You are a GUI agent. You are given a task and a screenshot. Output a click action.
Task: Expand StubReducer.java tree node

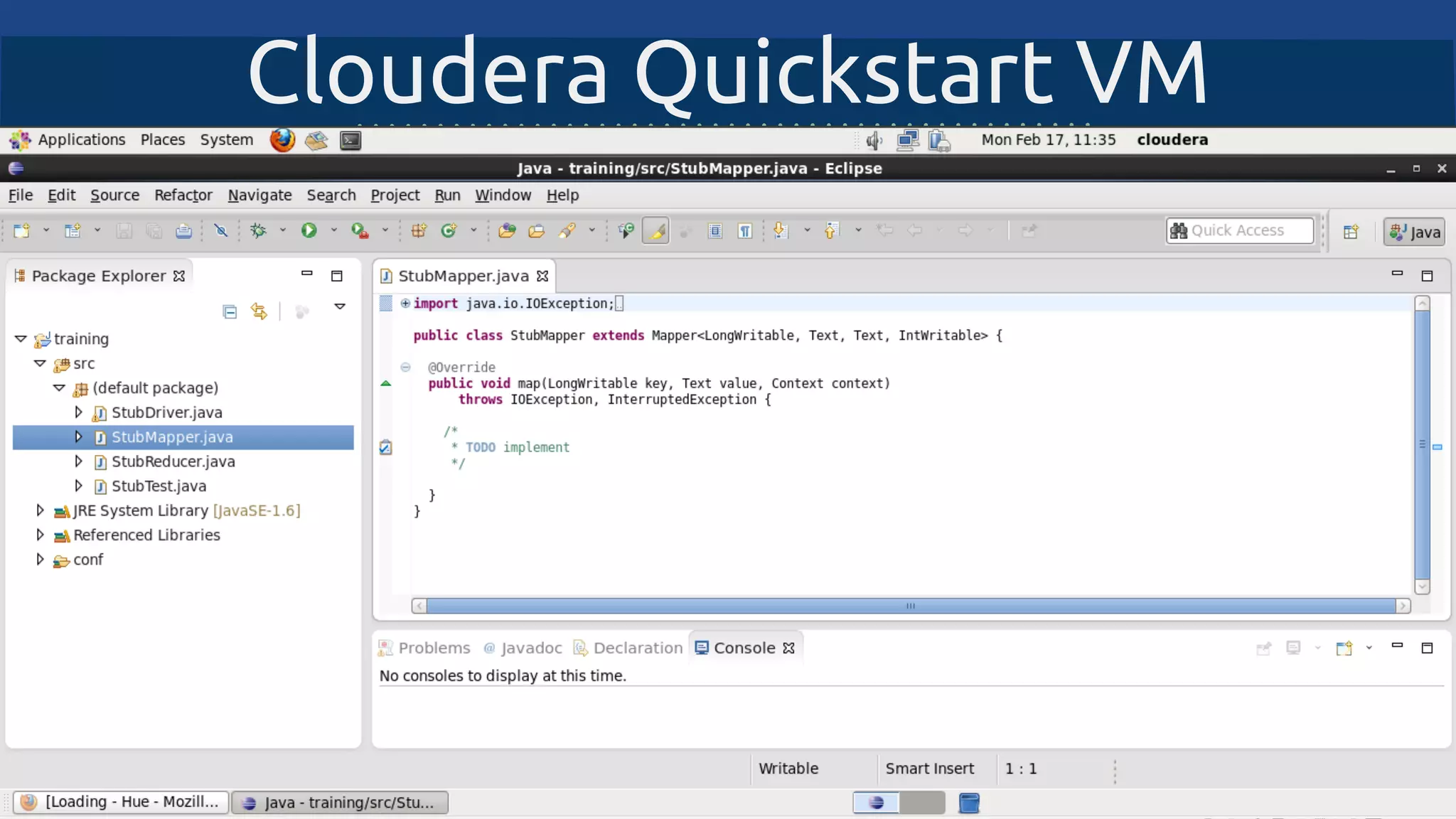(x=79, y=461)
